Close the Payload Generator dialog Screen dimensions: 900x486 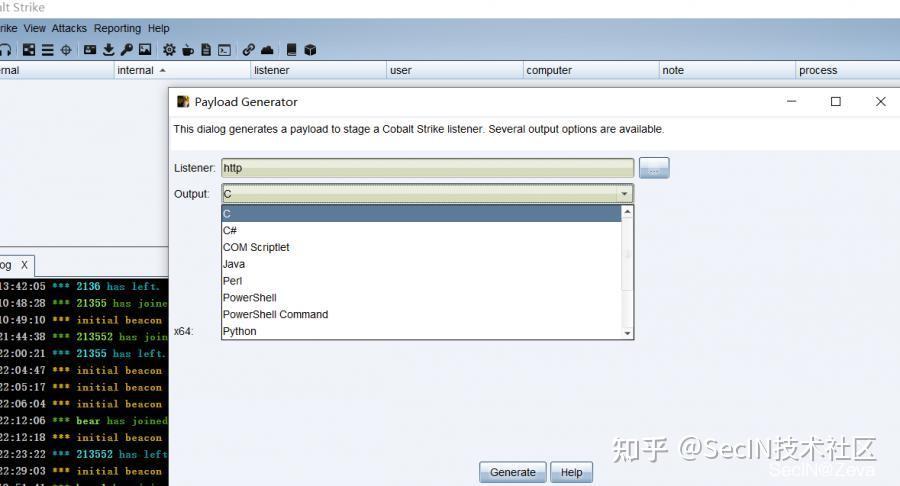tap(880, 102)
